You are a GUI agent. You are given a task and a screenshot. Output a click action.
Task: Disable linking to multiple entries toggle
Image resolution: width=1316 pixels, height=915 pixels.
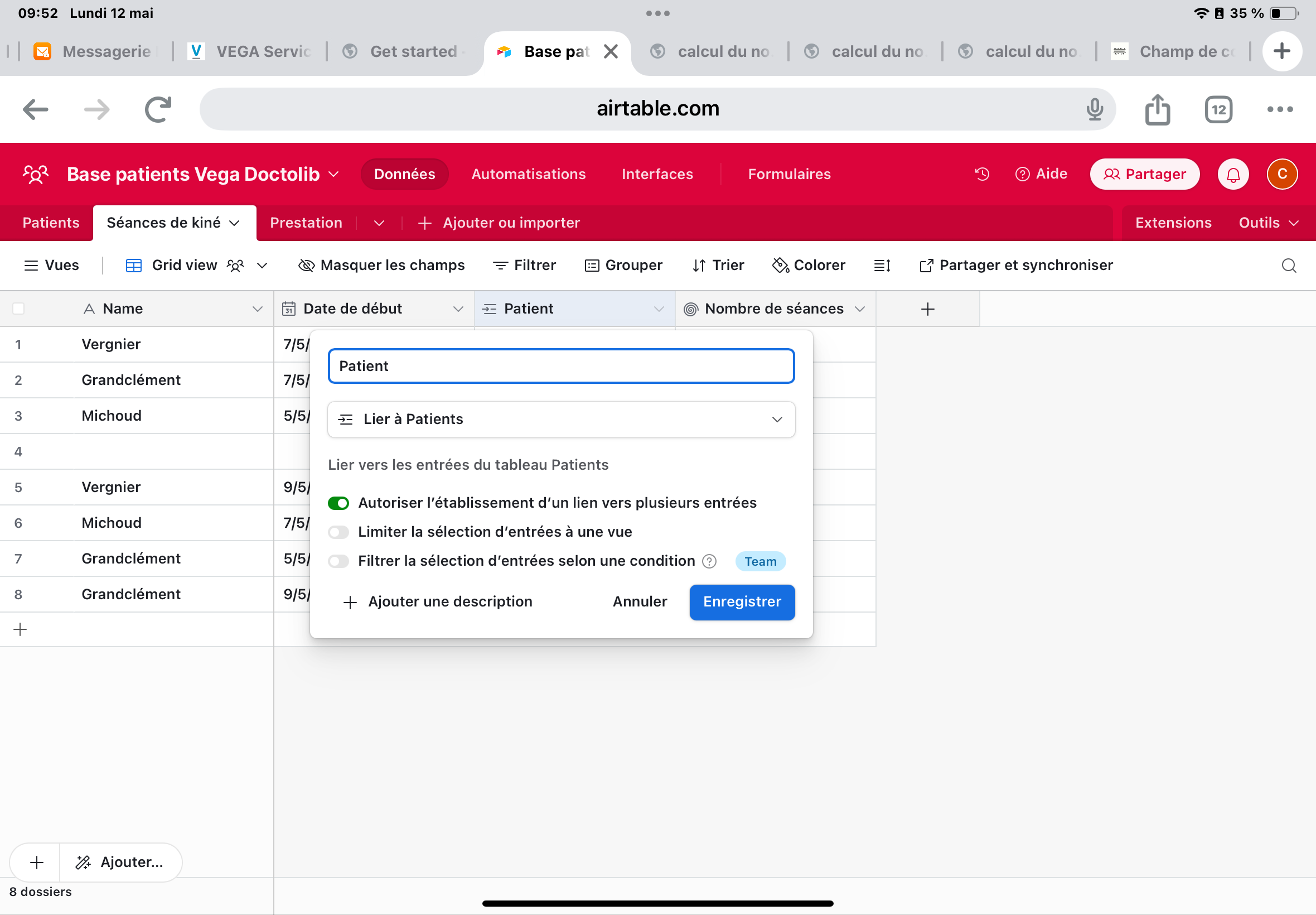point(338,503)
